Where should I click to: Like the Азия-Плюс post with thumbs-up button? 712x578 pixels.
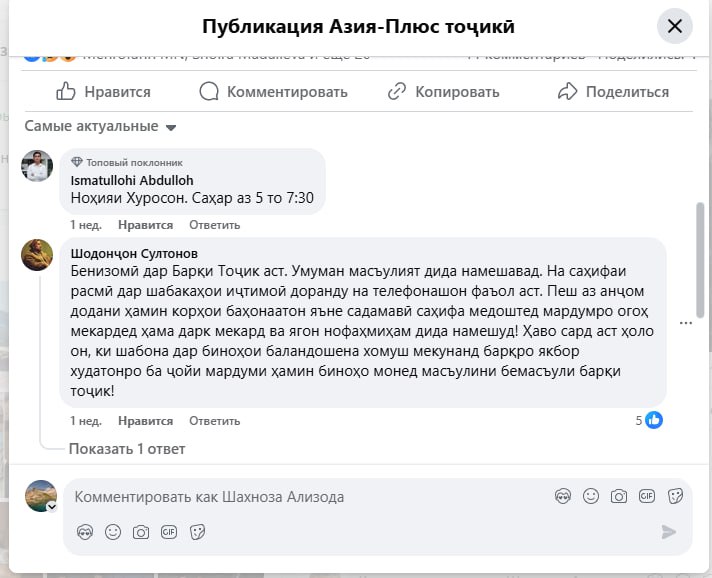103,92
